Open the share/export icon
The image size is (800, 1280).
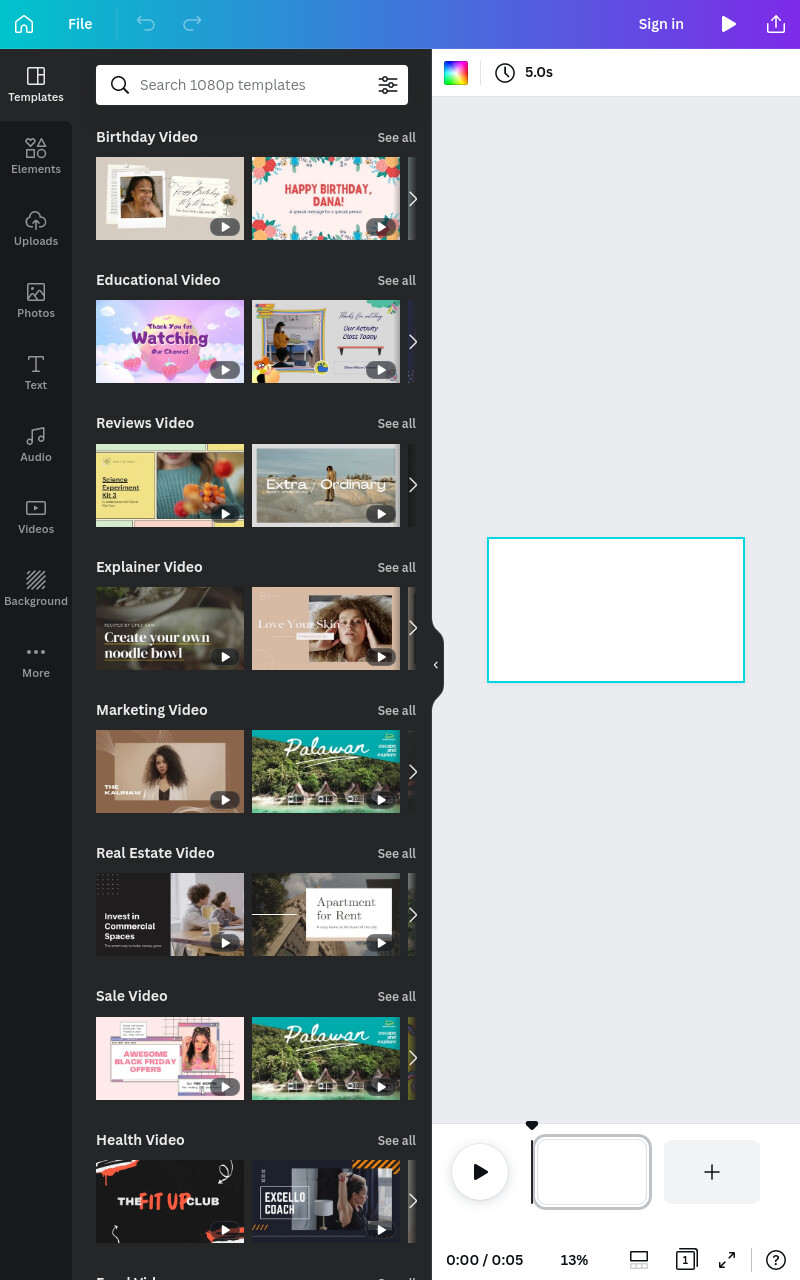(x=776, y=24)
